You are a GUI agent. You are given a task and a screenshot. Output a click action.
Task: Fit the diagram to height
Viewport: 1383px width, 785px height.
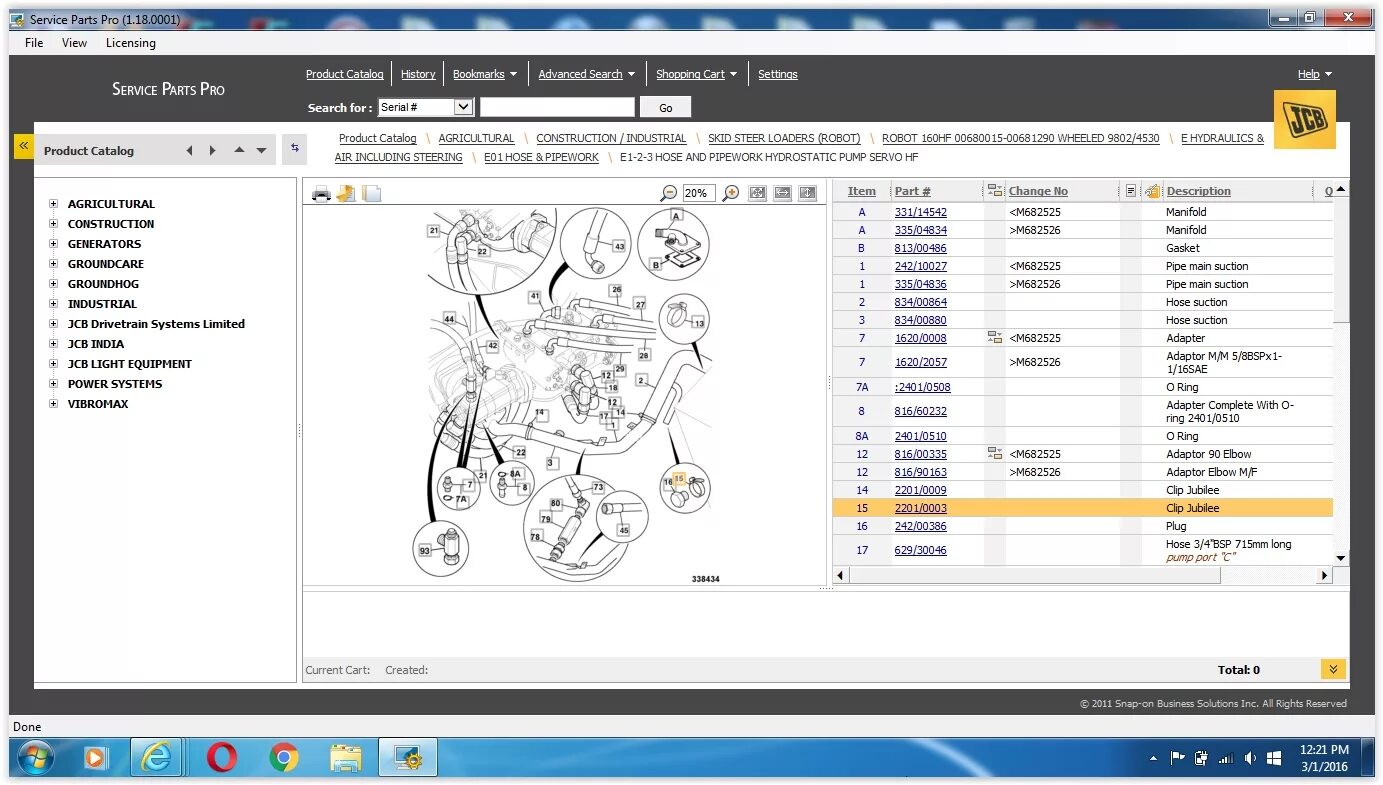(x=808, y=193)
